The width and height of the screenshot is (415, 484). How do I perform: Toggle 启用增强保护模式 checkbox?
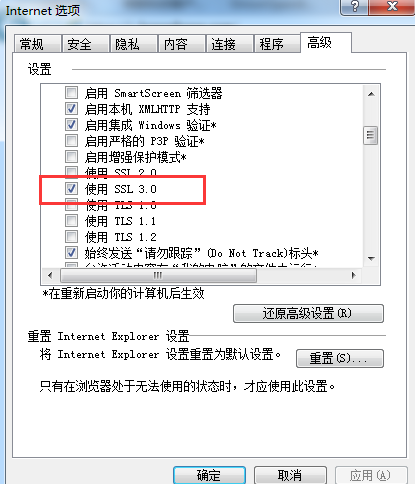(x=71, y=157)
